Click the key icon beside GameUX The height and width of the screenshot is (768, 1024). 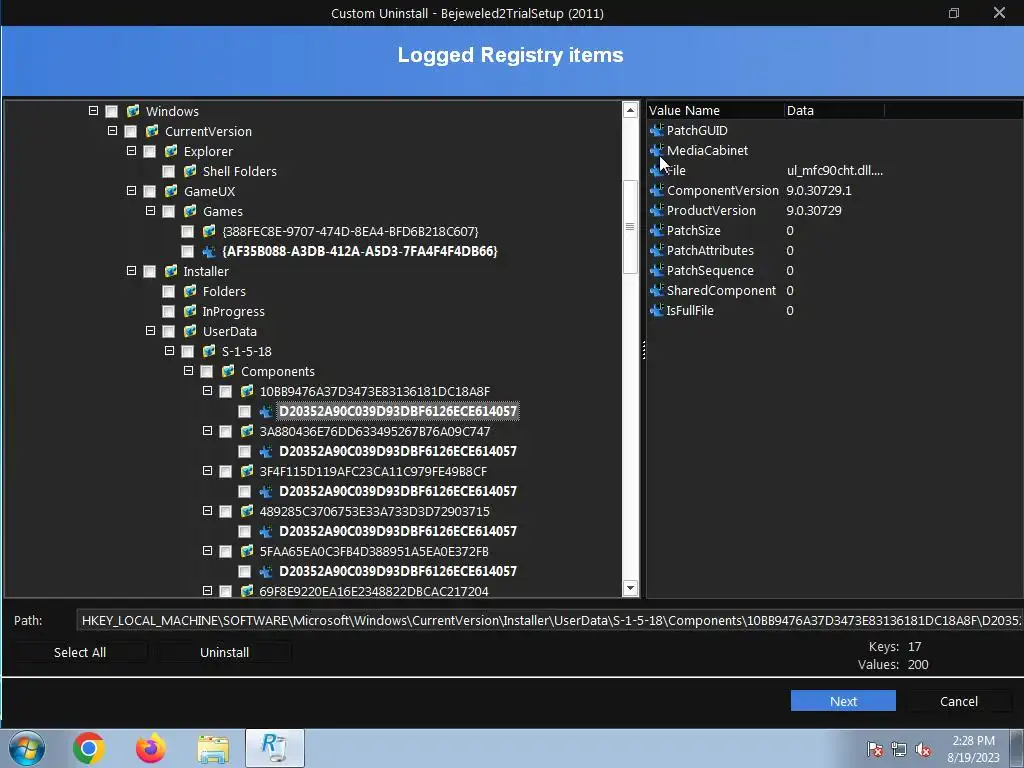click(x=171, y=191)
